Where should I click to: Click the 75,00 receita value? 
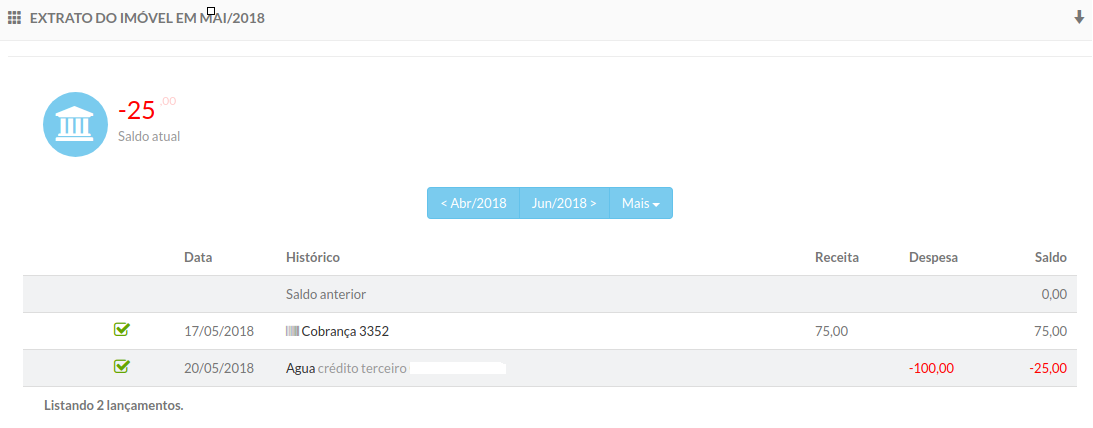point(832,331)
